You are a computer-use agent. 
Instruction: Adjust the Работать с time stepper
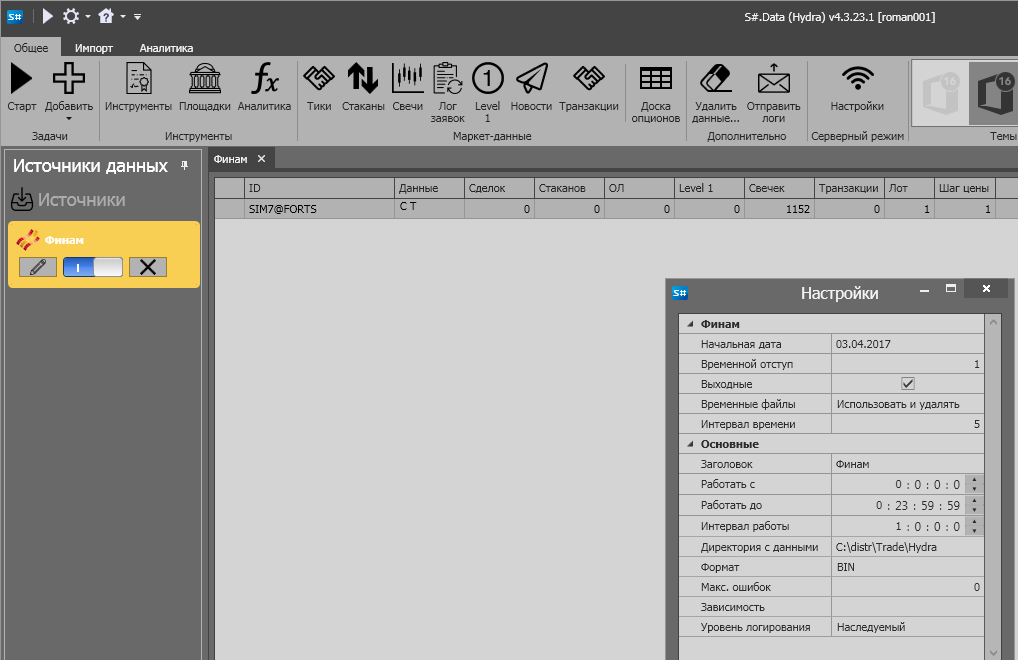click(x=974, y=484)
